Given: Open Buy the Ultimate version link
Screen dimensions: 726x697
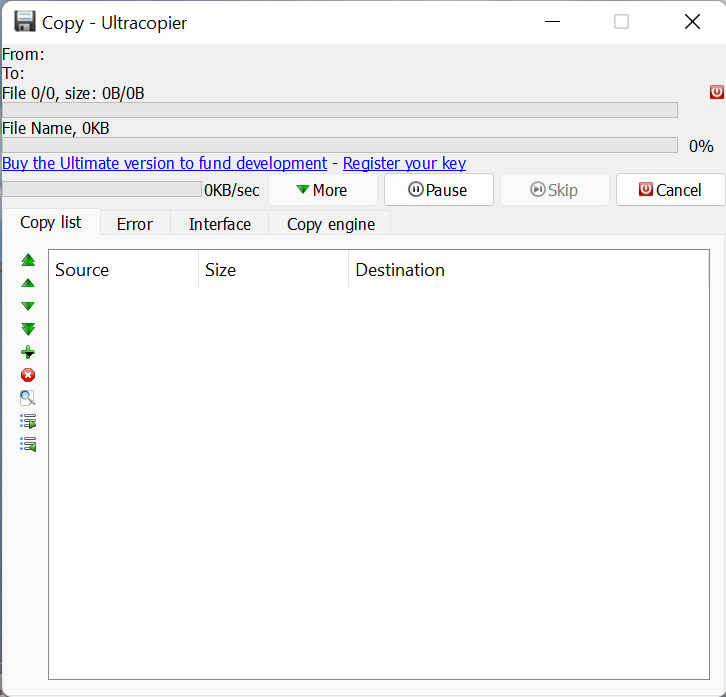Looking at the screenshot, I should coord(164,163).
